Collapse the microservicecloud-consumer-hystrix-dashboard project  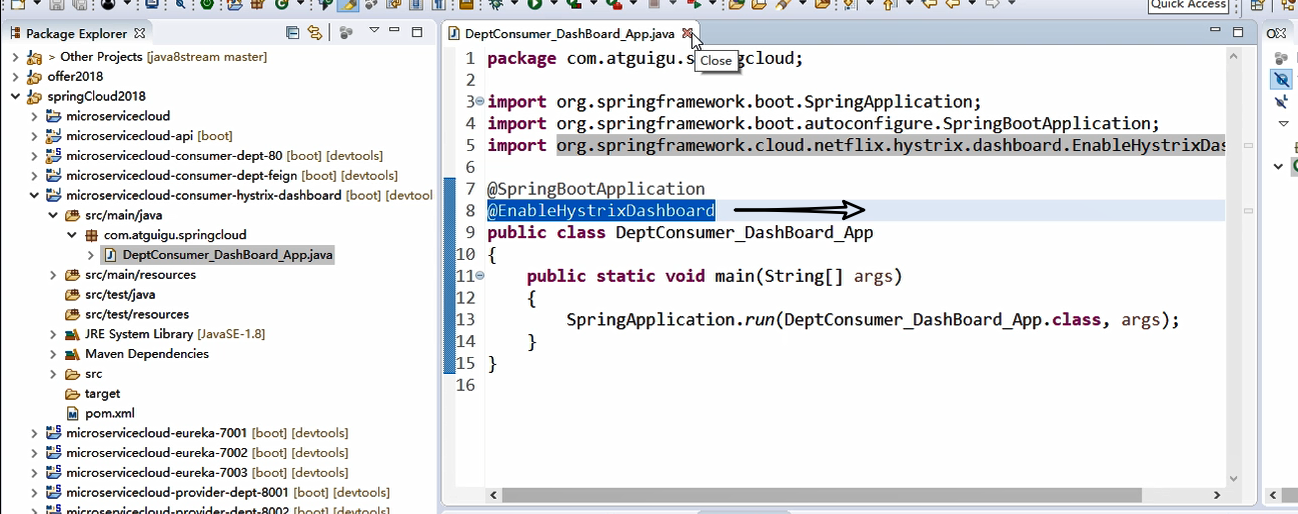[34, 195]
